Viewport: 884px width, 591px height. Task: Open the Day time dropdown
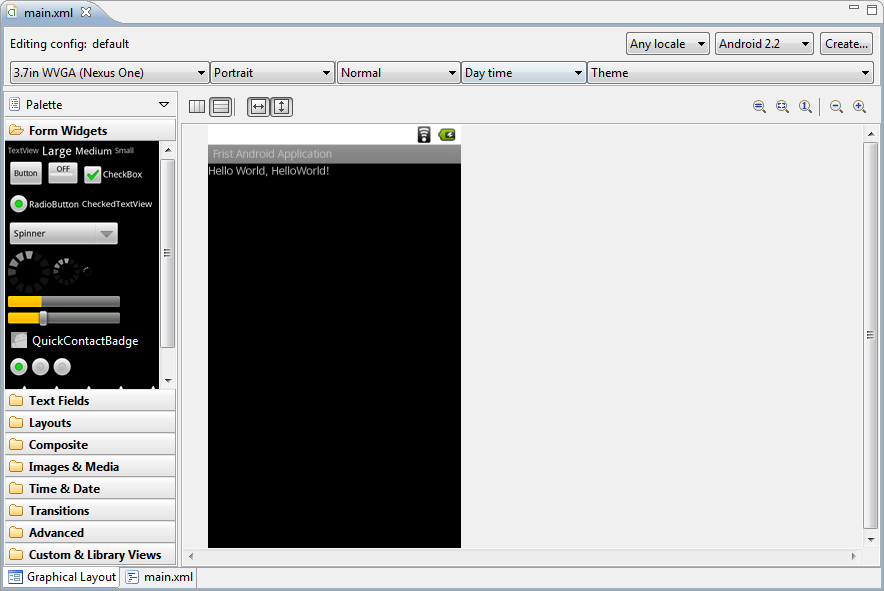[x=524, y=73]
